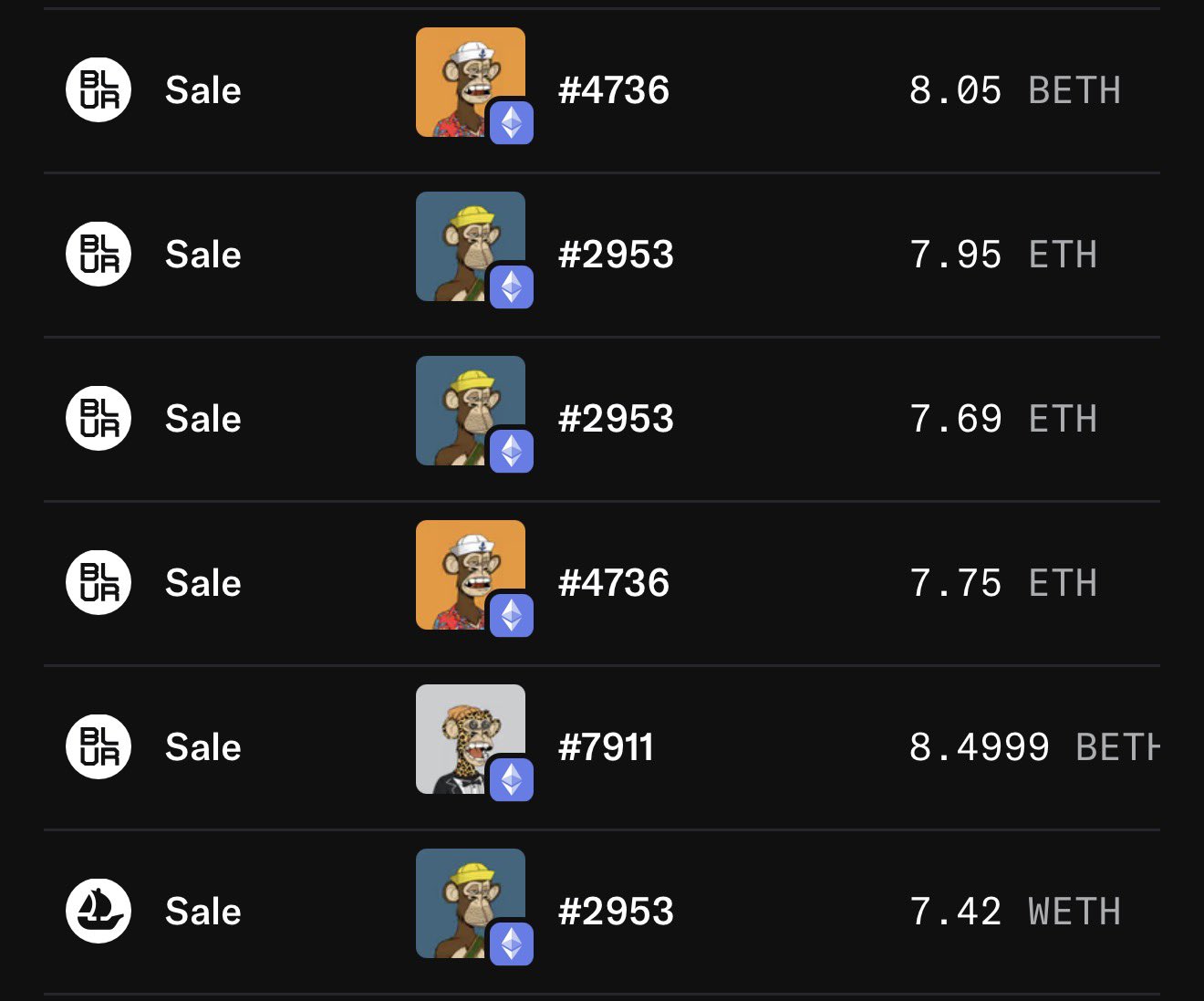Screen dimensions: 1204x1001
Task: Open the leopard ape #7911 thumbnail
Action: tap(461, 730)
